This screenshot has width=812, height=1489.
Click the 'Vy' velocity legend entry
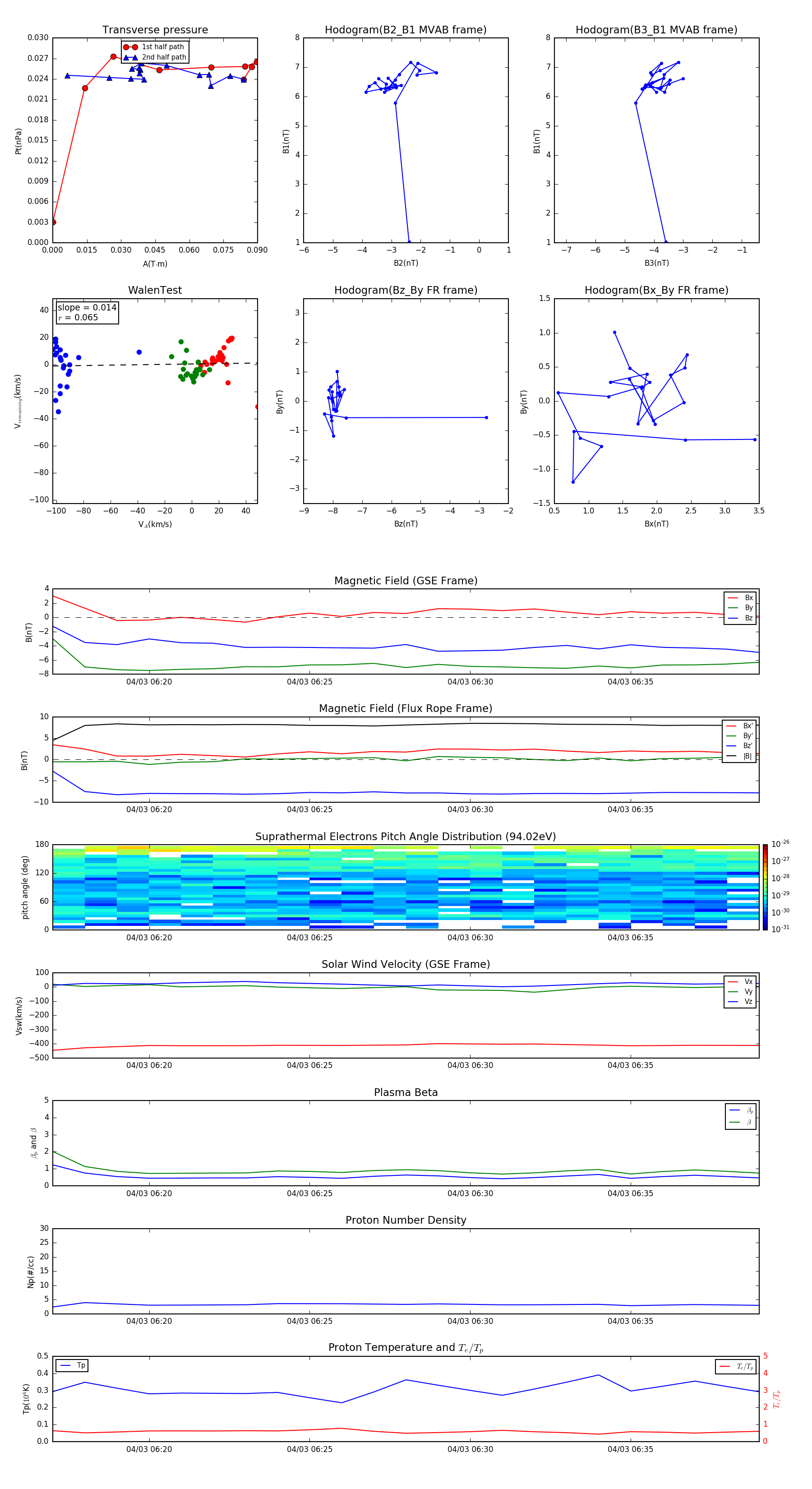741,991
